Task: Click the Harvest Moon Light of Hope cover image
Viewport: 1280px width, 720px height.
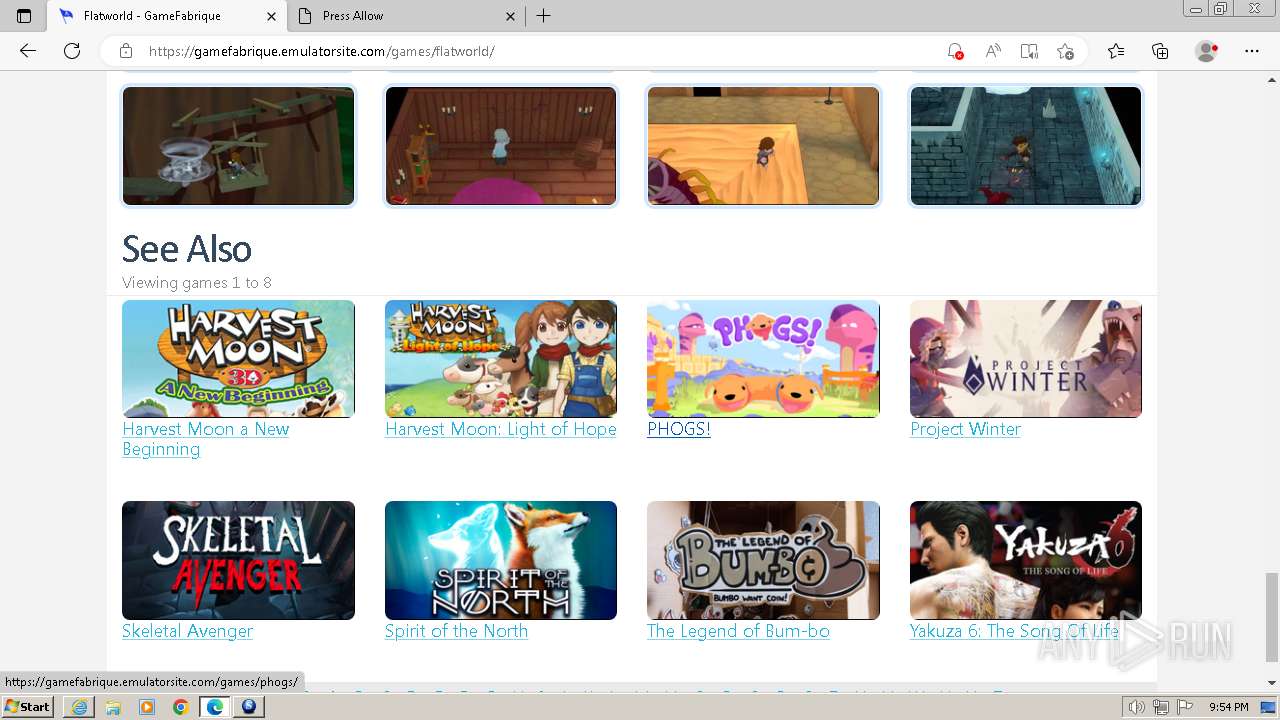Action: tap(501, 359)
